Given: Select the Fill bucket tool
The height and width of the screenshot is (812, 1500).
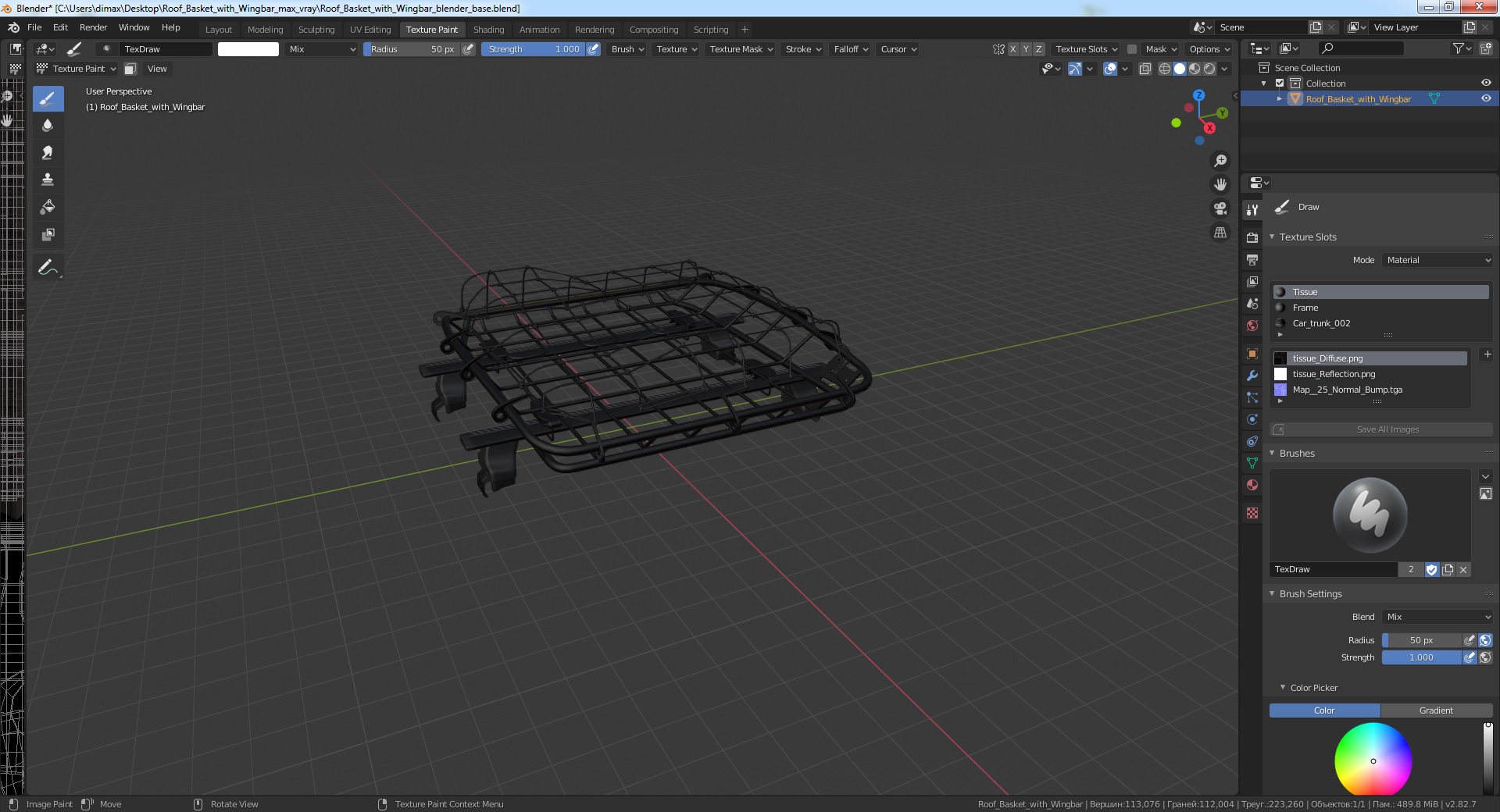Looking at the screenshot, I should point(48,207).
